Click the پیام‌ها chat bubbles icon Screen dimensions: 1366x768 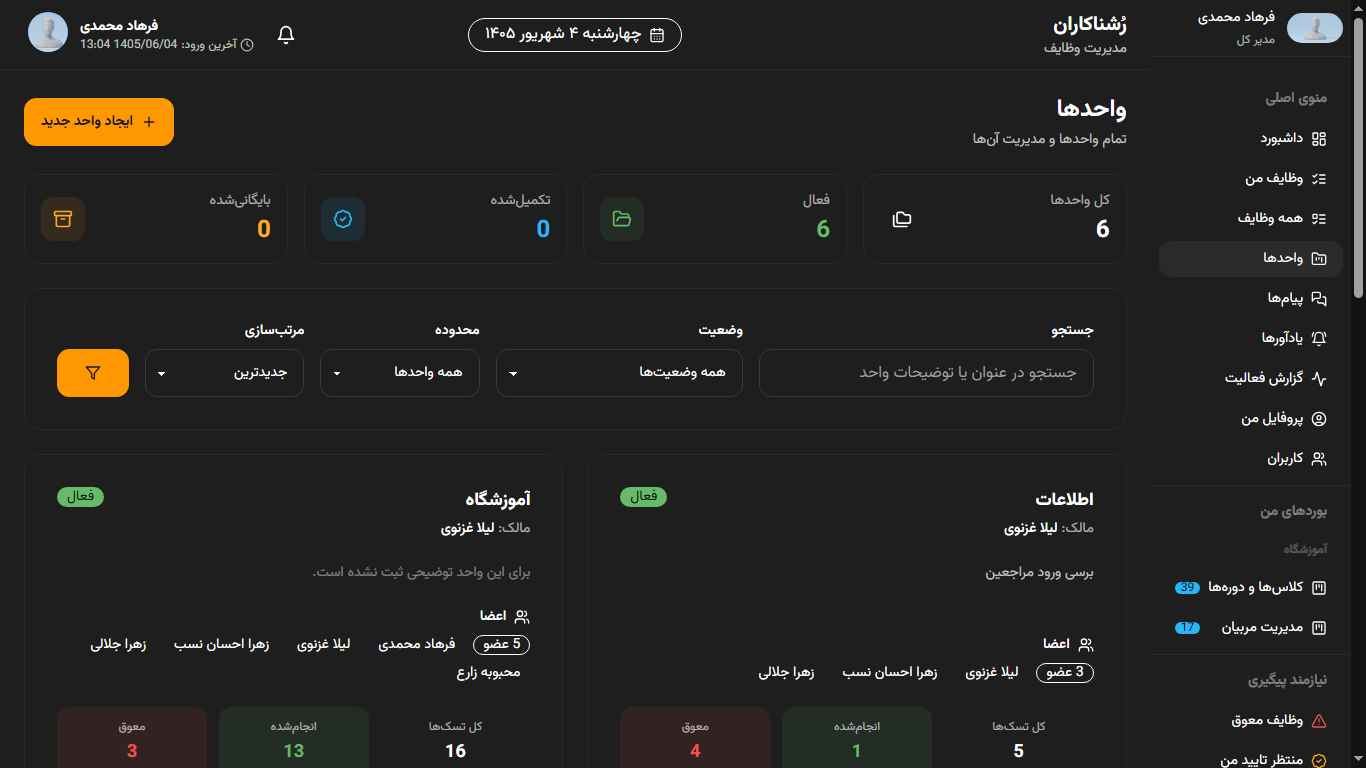(1319, 298)
